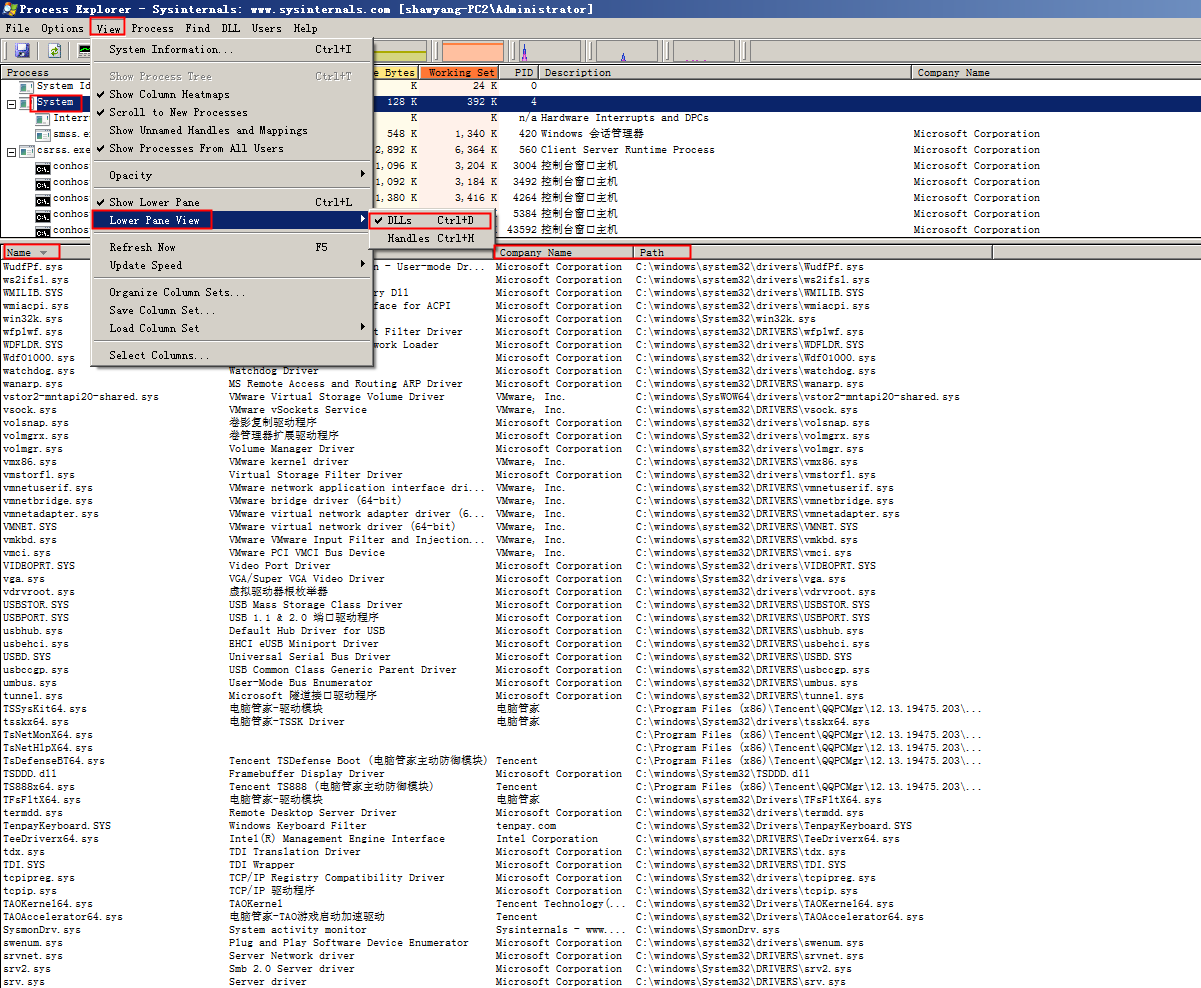Open the orange physical memory mini graph
This screenshot has width=1201, height=988.
pos(472,51)
